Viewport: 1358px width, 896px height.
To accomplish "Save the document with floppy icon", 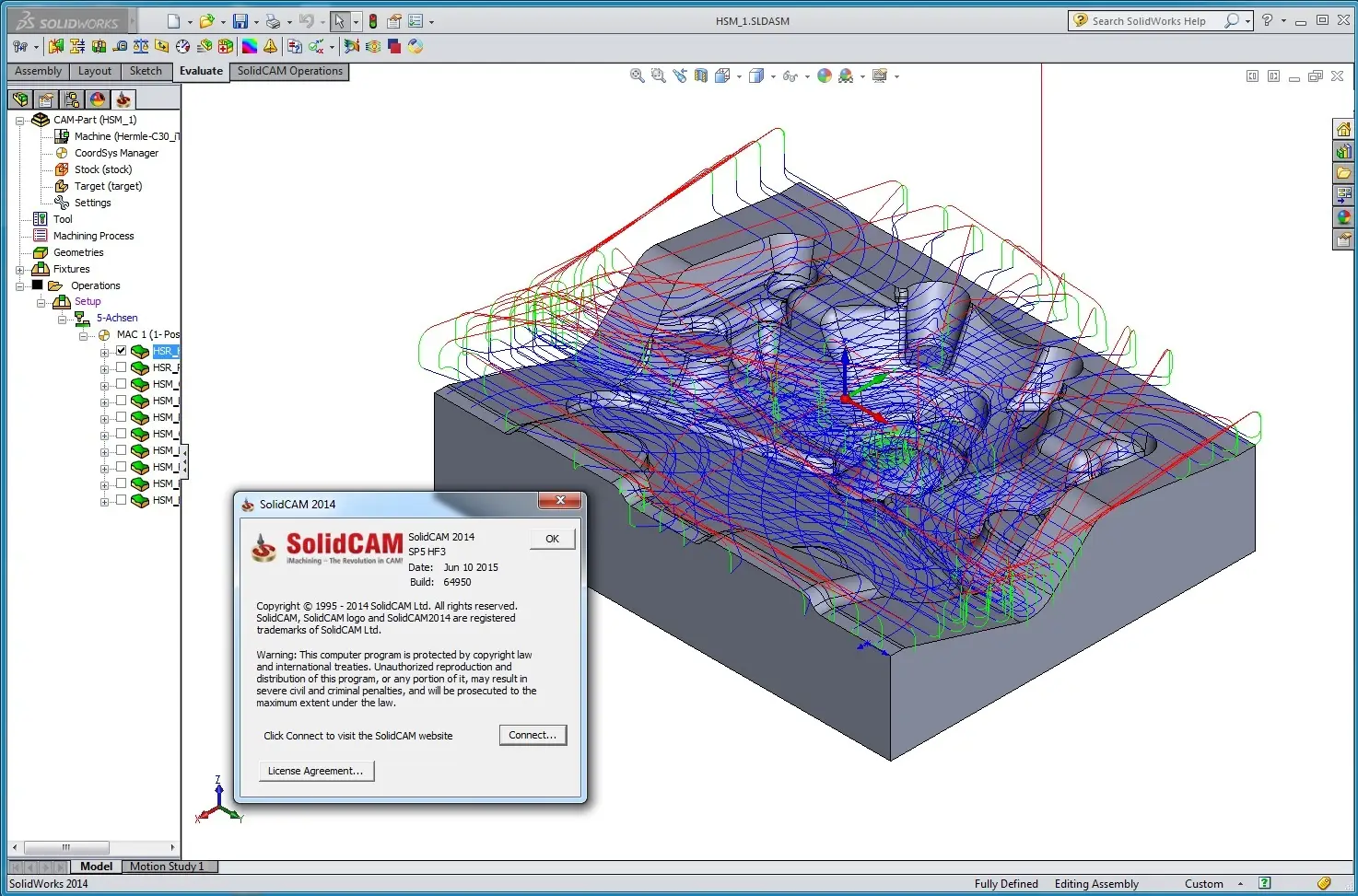I will tap(240, 21).
